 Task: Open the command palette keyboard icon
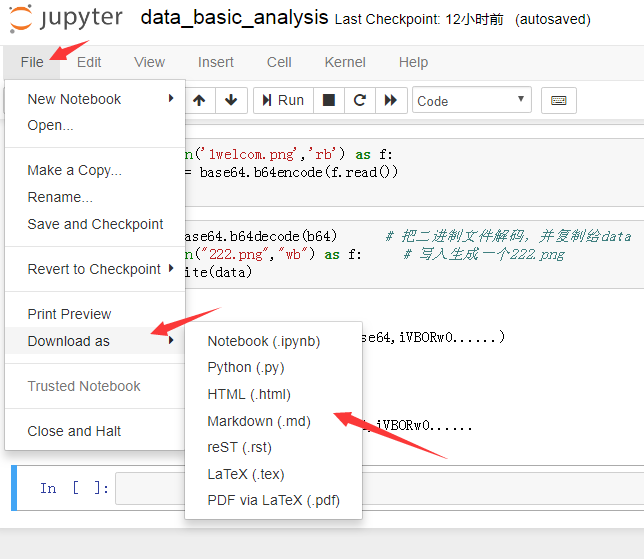point(559,100)
